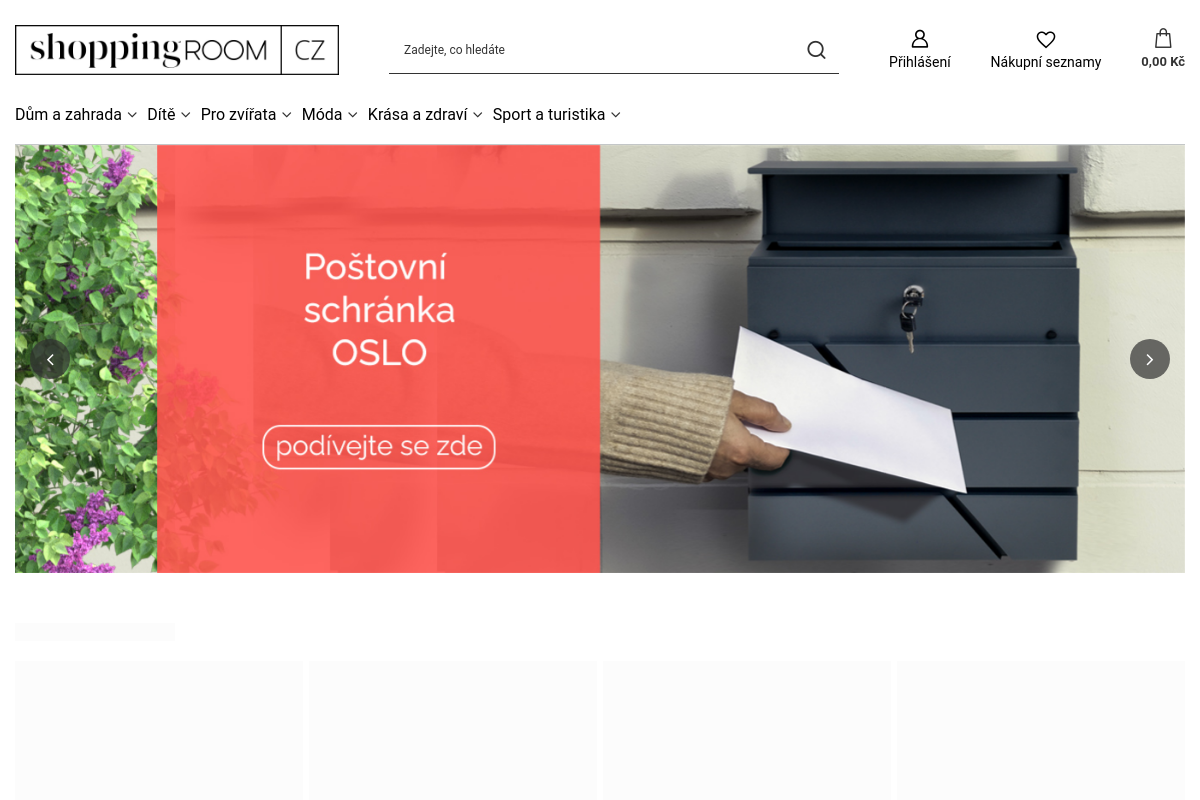
Task: Click the 0,00 Kč cart total
Action: [1163, 62]
